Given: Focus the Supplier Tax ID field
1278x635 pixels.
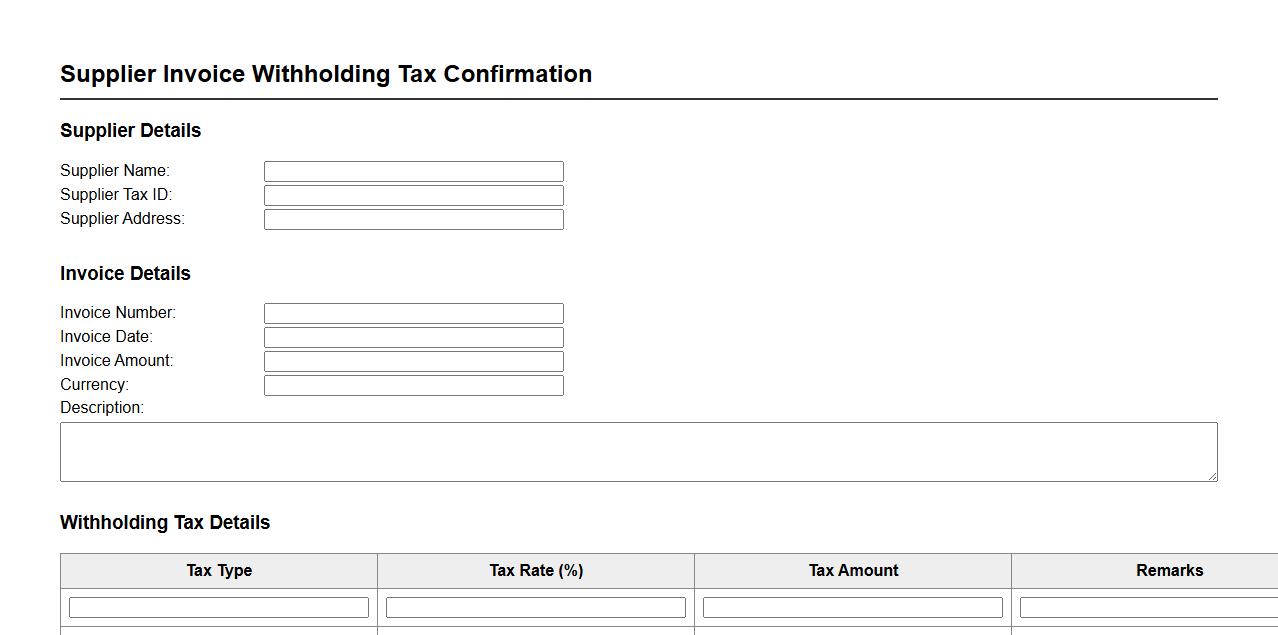Looking at the screenshot, I should [413, 195].
